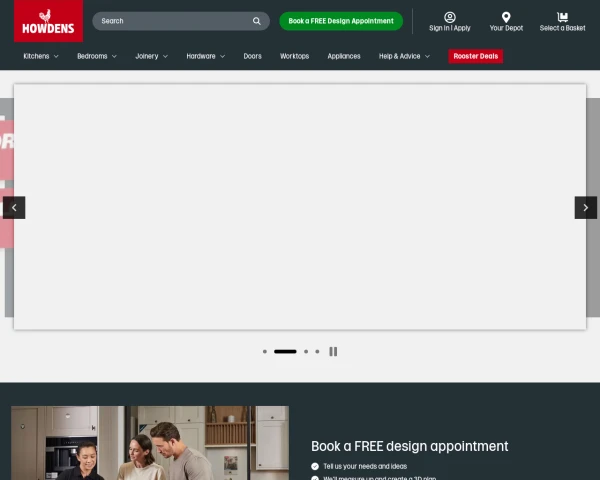Advance to next carousel slide arrow
This screenshot has height=480, width=600.
pyautogui.click(x=585, y=207)
